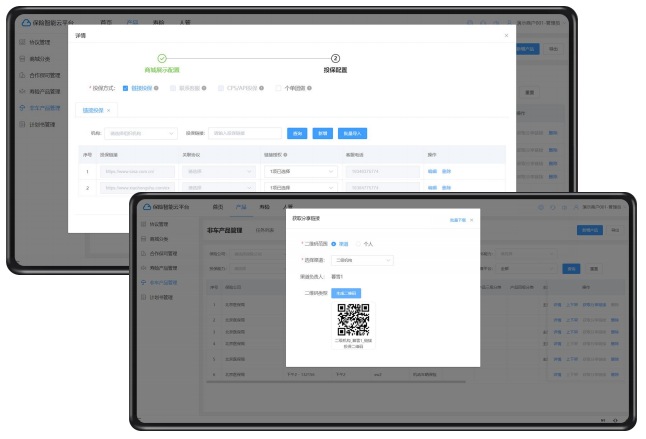
Task: Switch to 产品 in lower window navigation
Action: coord(241,207)
